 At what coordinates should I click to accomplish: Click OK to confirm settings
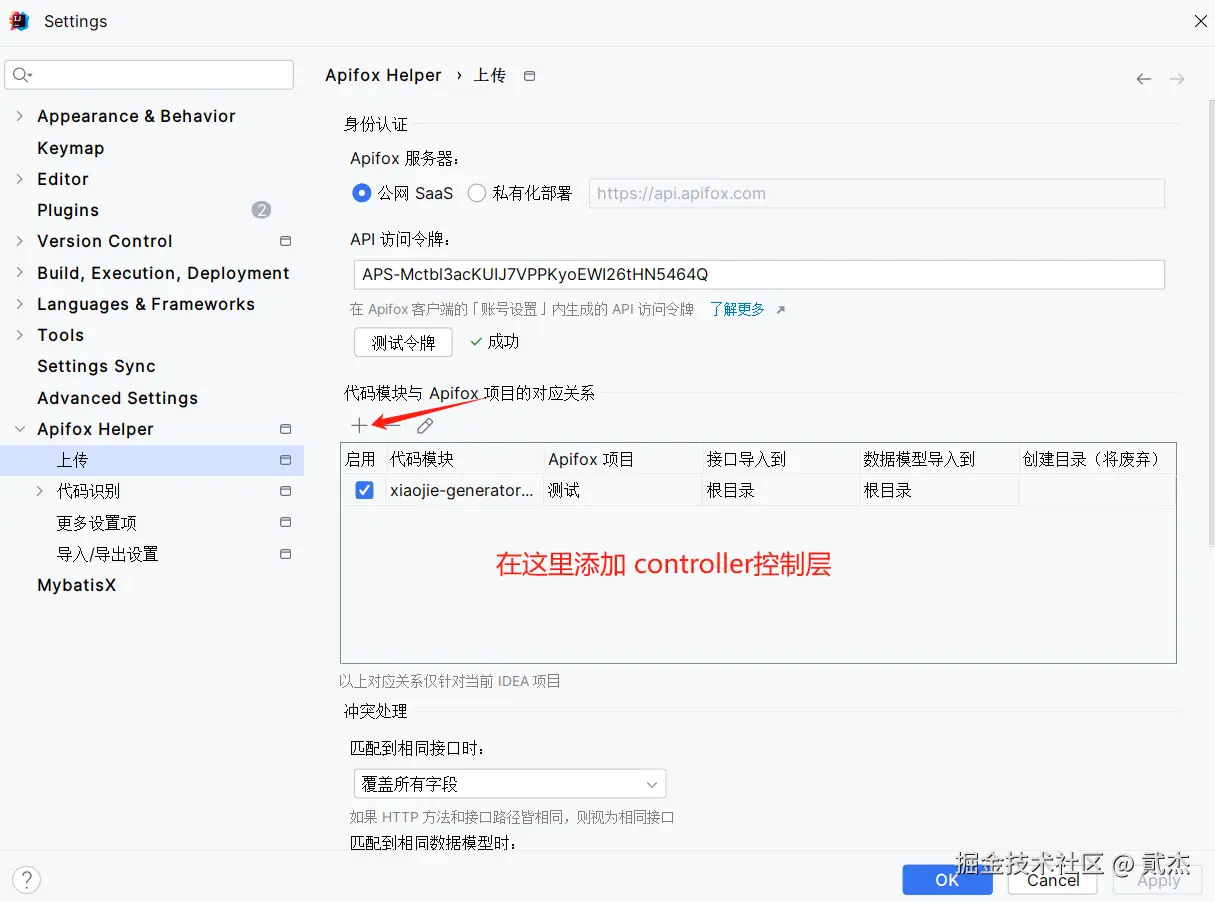tap(947, 880)
